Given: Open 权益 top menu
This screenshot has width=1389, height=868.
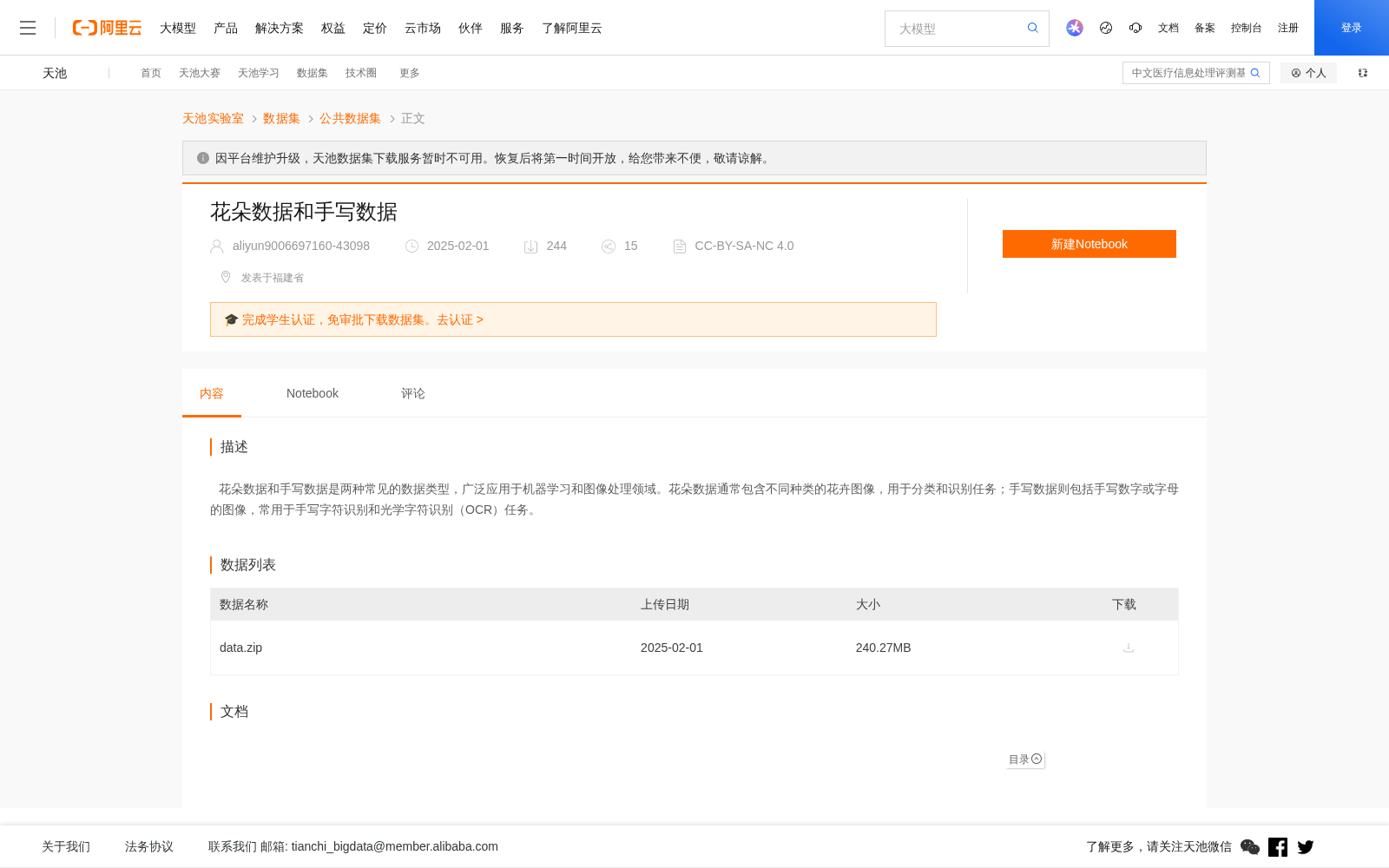Looking at the screenshot, I should (333, 28).
